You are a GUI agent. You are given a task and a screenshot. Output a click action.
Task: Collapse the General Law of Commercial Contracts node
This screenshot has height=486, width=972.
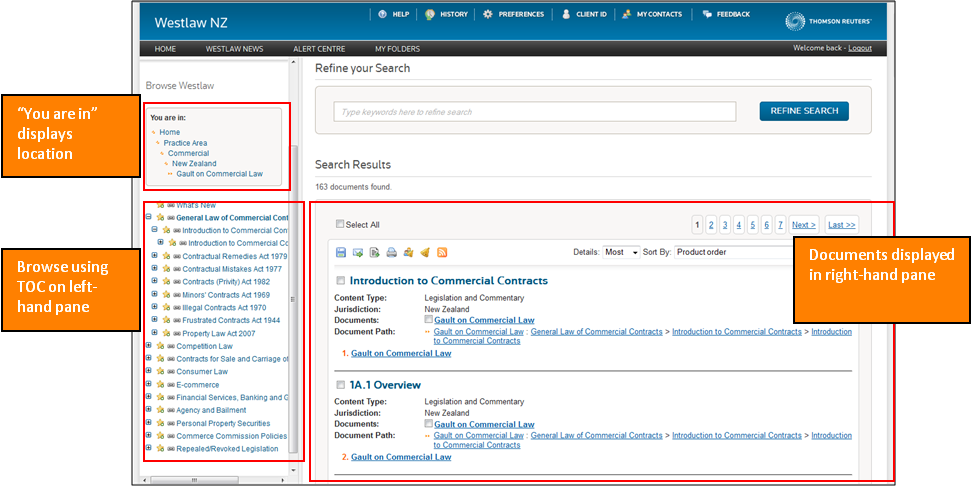coord(148,218)
